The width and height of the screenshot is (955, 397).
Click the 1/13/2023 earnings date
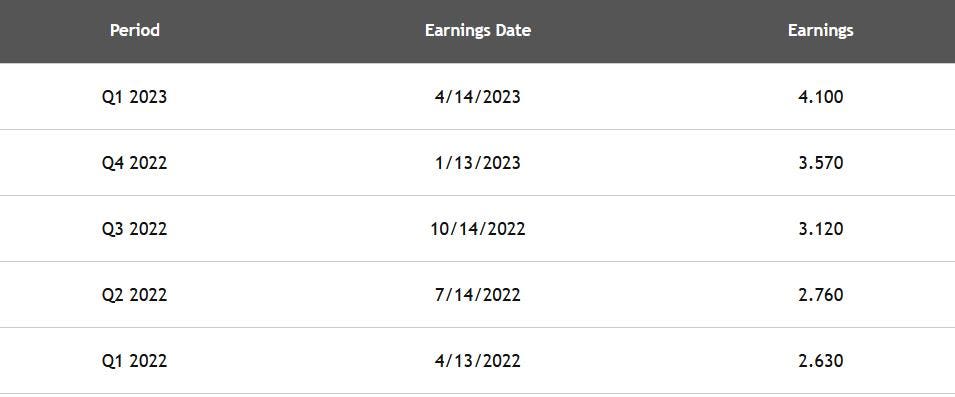pos(478,163)
